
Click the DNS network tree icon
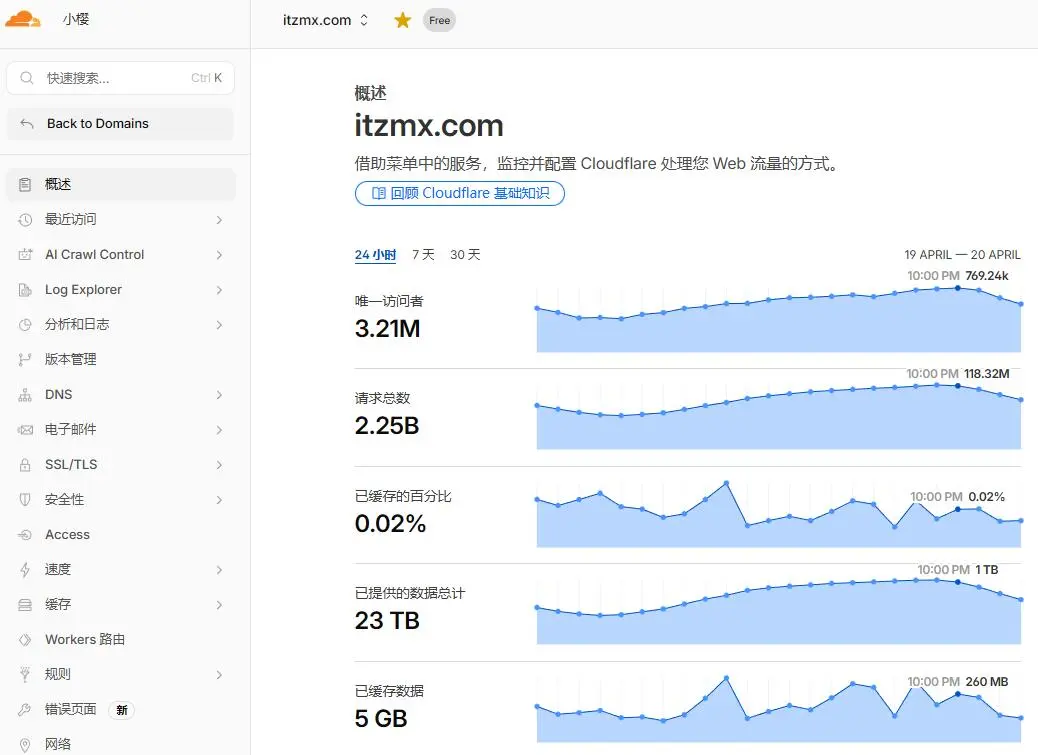coord(24,395)
